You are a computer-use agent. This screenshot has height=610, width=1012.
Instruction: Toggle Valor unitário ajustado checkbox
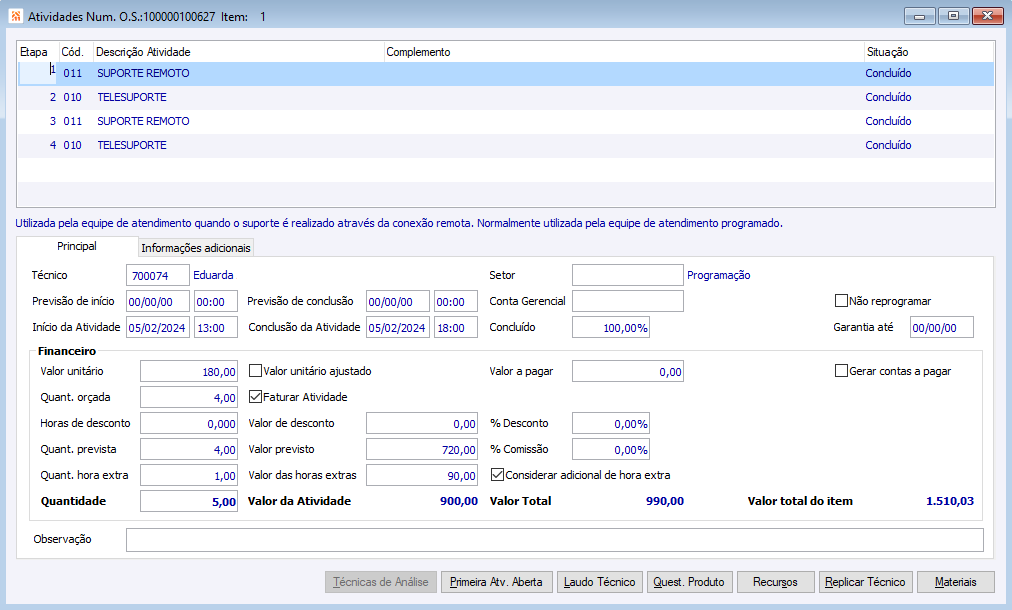255,371
